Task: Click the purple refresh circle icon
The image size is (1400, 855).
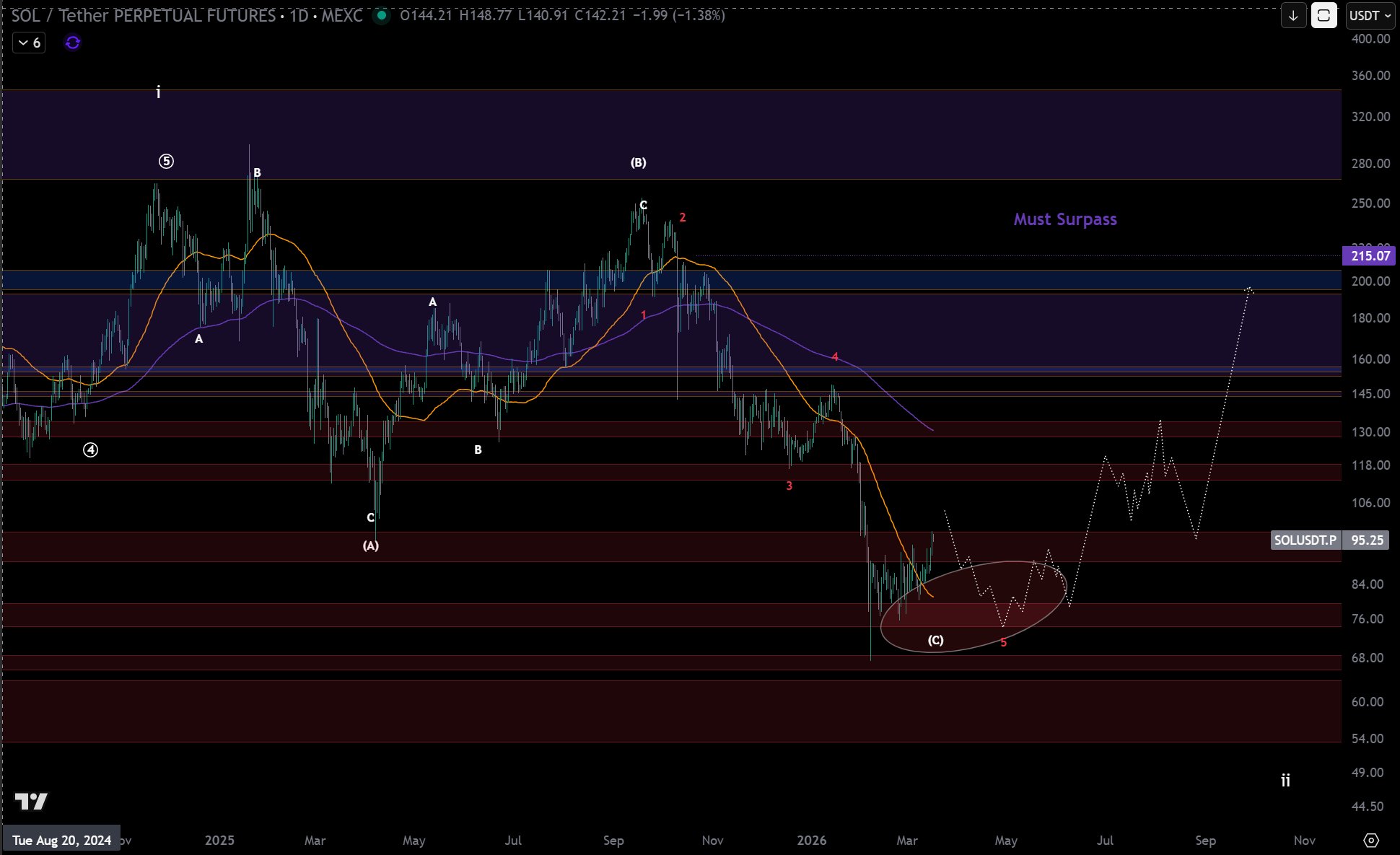Action: (x=73, y=43)
